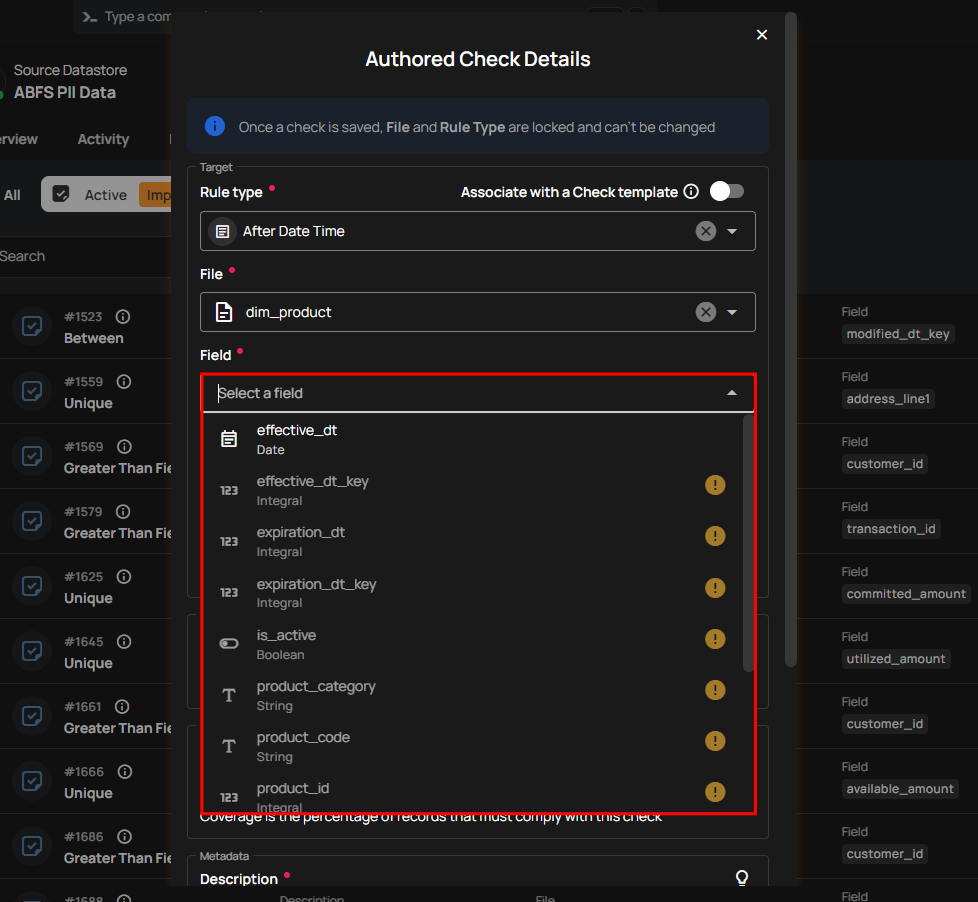
Task: Click info icon next to check #1523
Action: (123, 317)
